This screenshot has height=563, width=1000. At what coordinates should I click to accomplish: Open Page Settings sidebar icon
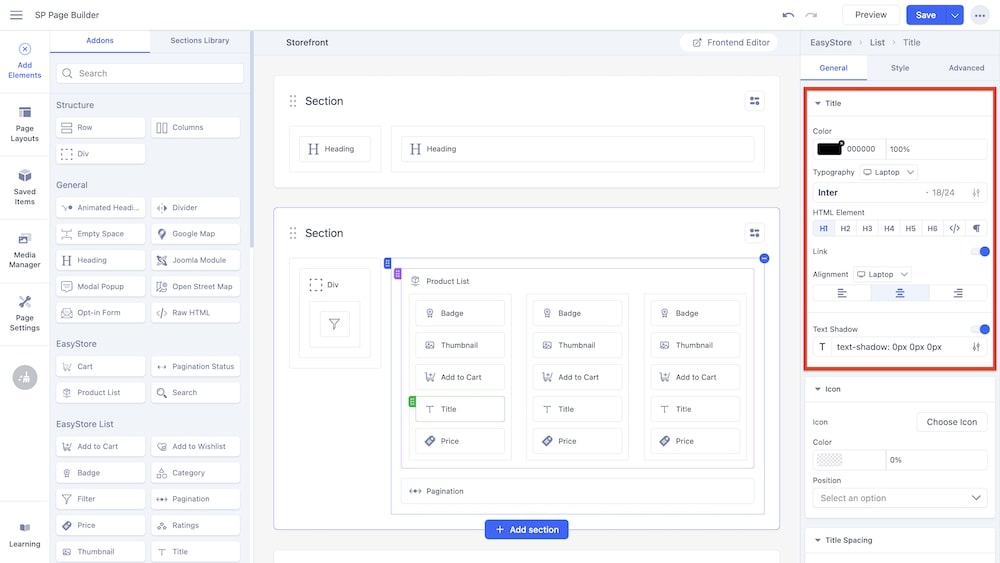[25, 313]
